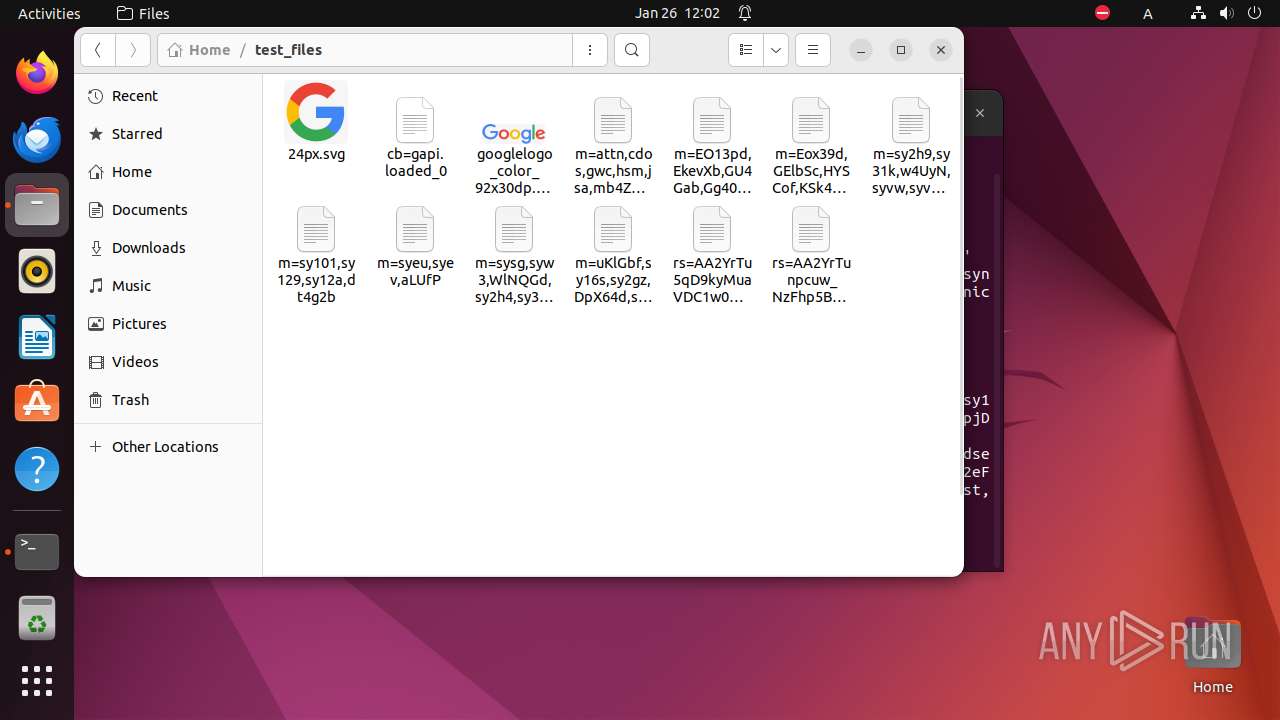Open Recent in the sidebar
This screenshot has height=720, width=1280.
pyautogui.click(x=168, y=96)
